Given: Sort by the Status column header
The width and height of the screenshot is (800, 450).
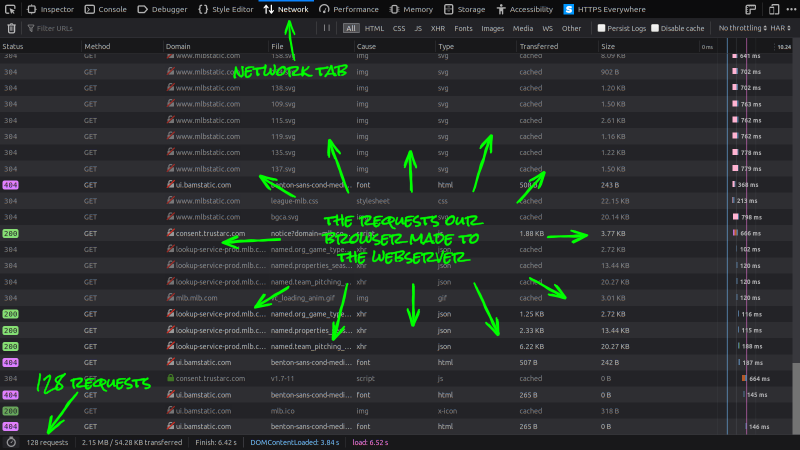Looking at the screenshot, I should pyautogui.click(x=41, y=46).
